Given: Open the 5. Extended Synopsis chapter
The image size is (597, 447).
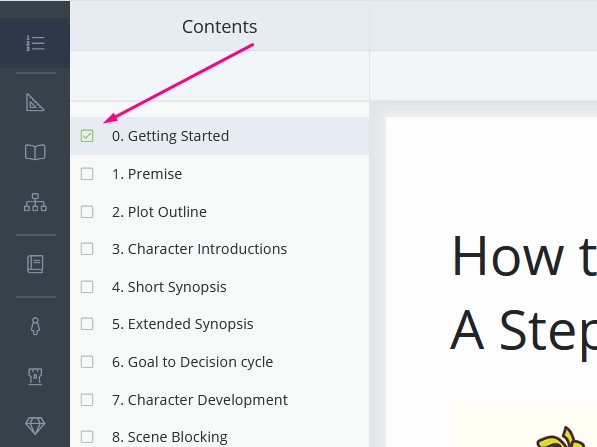Looking at the screenshot, I should [183, 324].
